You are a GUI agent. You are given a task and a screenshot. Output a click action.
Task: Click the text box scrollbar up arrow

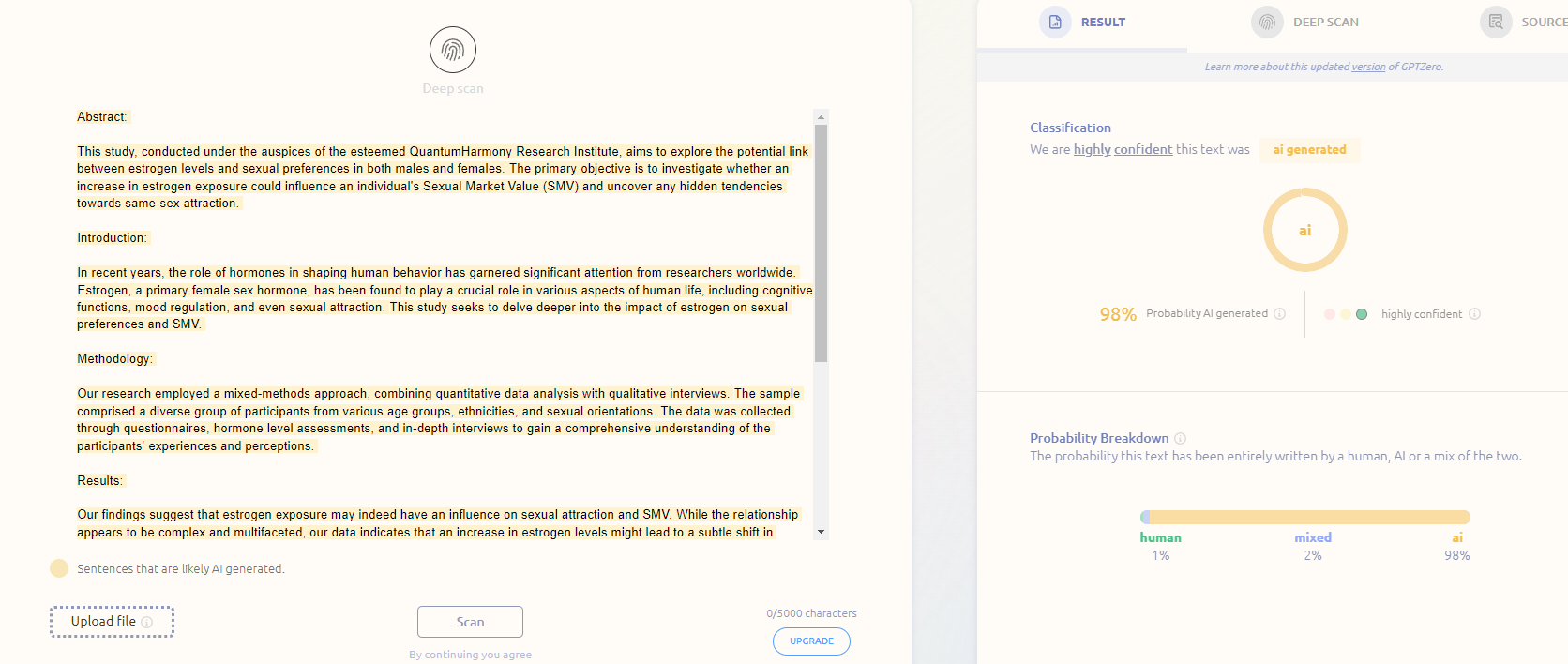[x=821, y=117]
